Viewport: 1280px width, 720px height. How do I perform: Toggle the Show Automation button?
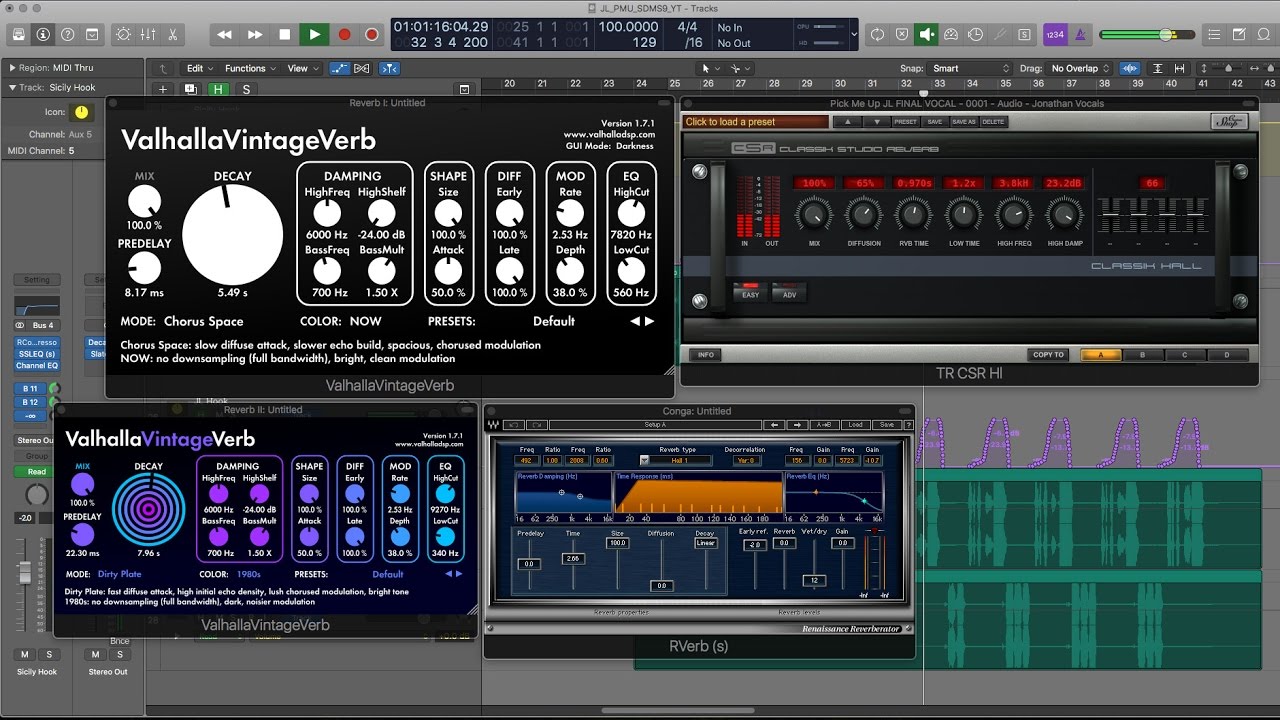point(340,68)
